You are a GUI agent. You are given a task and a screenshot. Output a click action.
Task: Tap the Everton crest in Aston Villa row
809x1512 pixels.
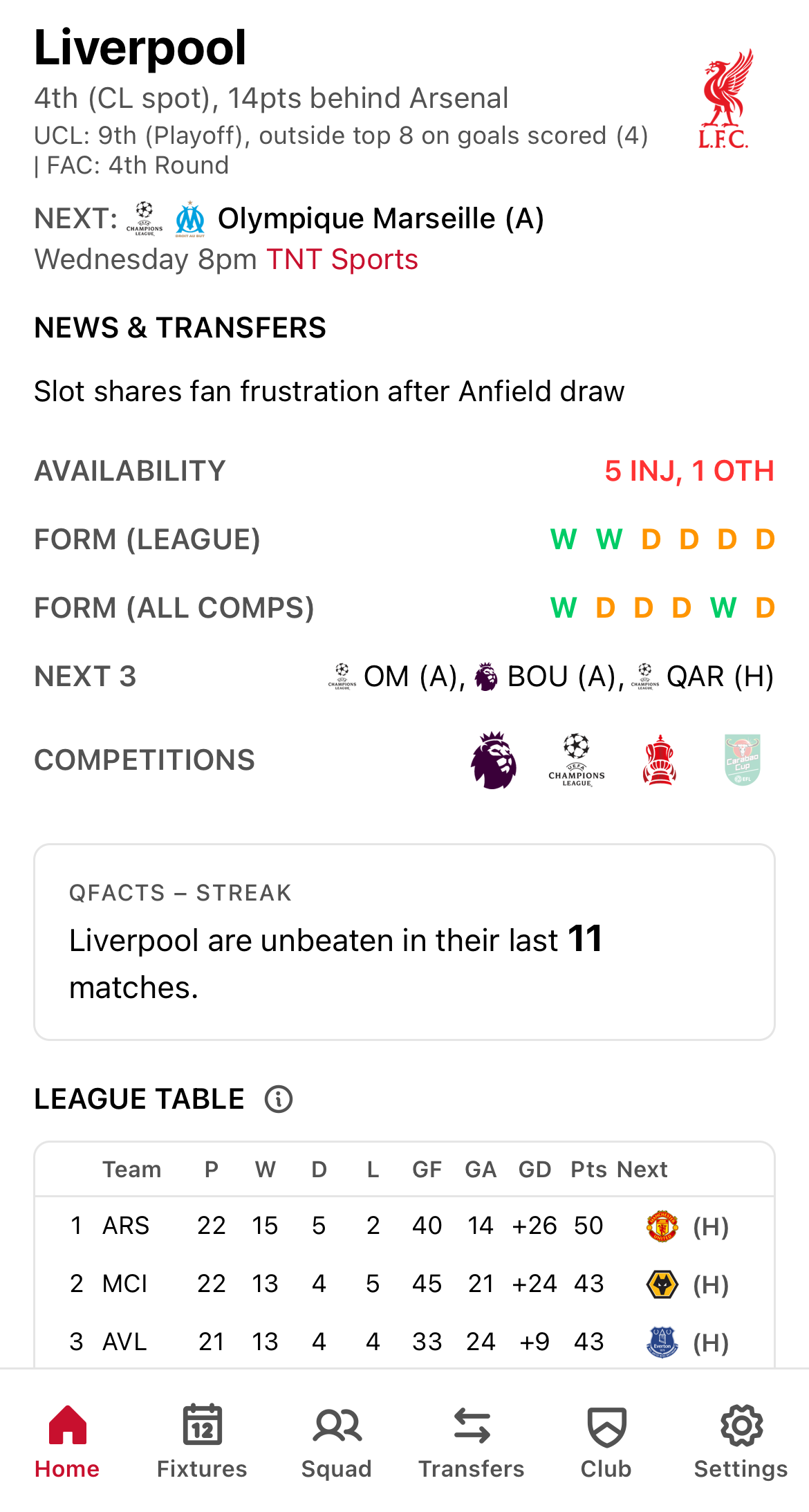click(662, 1341)
